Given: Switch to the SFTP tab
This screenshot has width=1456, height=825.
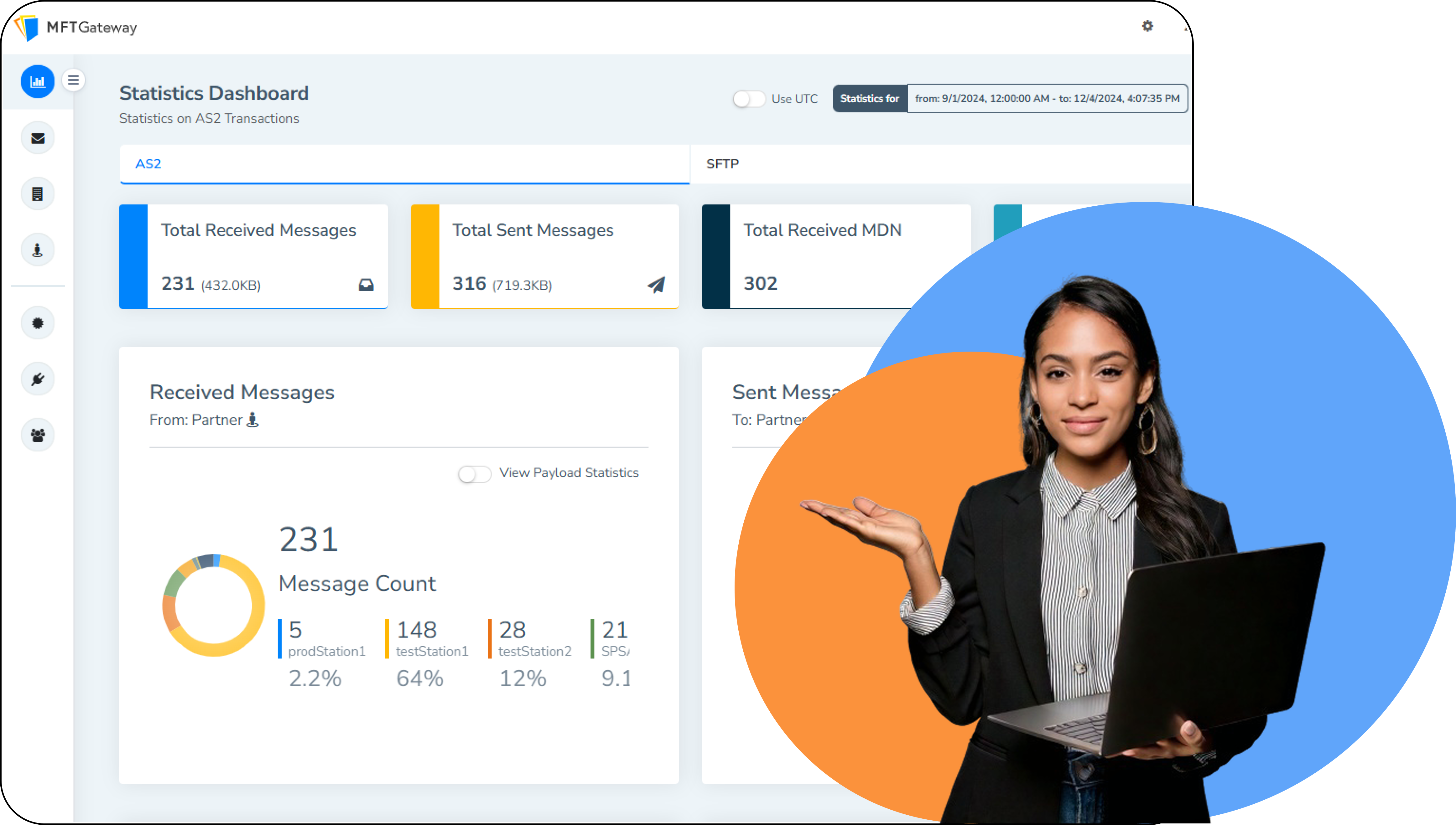Looking at the screenshot, I should pyautogui.click(x=941, y=164).
